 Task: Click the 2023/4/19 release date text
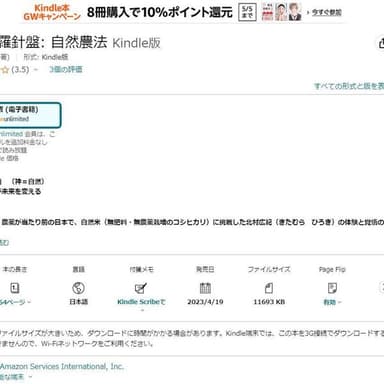[205, 302]
